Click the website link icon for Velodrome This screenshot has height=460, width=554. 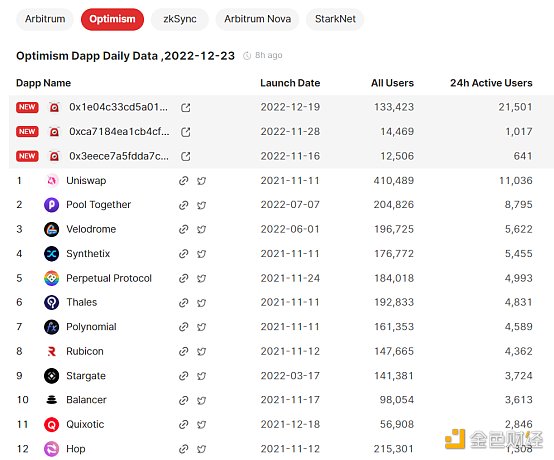click(183, 229)
